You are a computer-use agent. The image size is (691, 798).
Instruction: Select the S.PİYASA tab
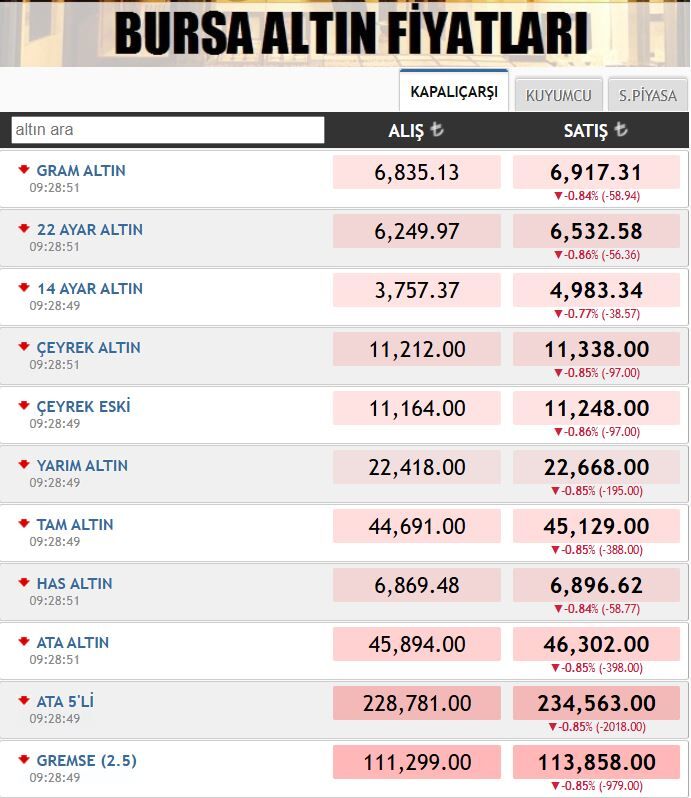click(647, 96)
